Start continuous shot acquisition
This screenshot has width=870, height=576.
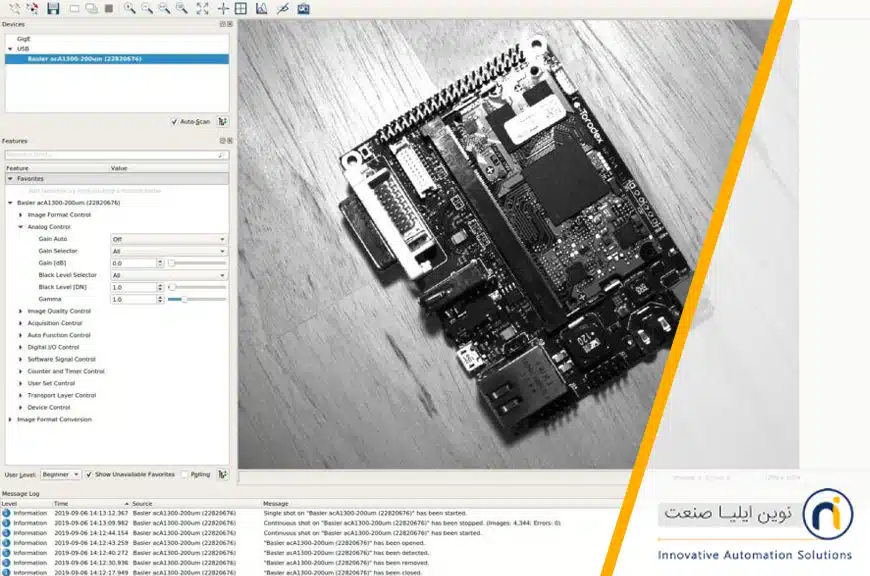[92, 8]
